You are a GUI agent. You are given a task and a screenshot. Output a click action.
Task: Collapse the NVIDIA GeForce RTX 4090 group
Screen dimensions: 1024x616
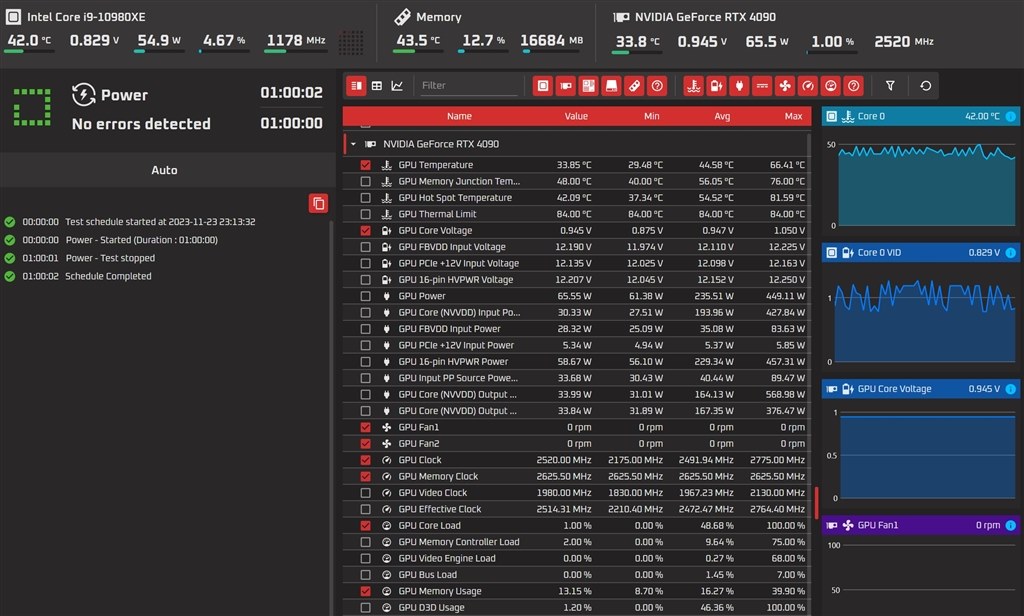point(353,144)
